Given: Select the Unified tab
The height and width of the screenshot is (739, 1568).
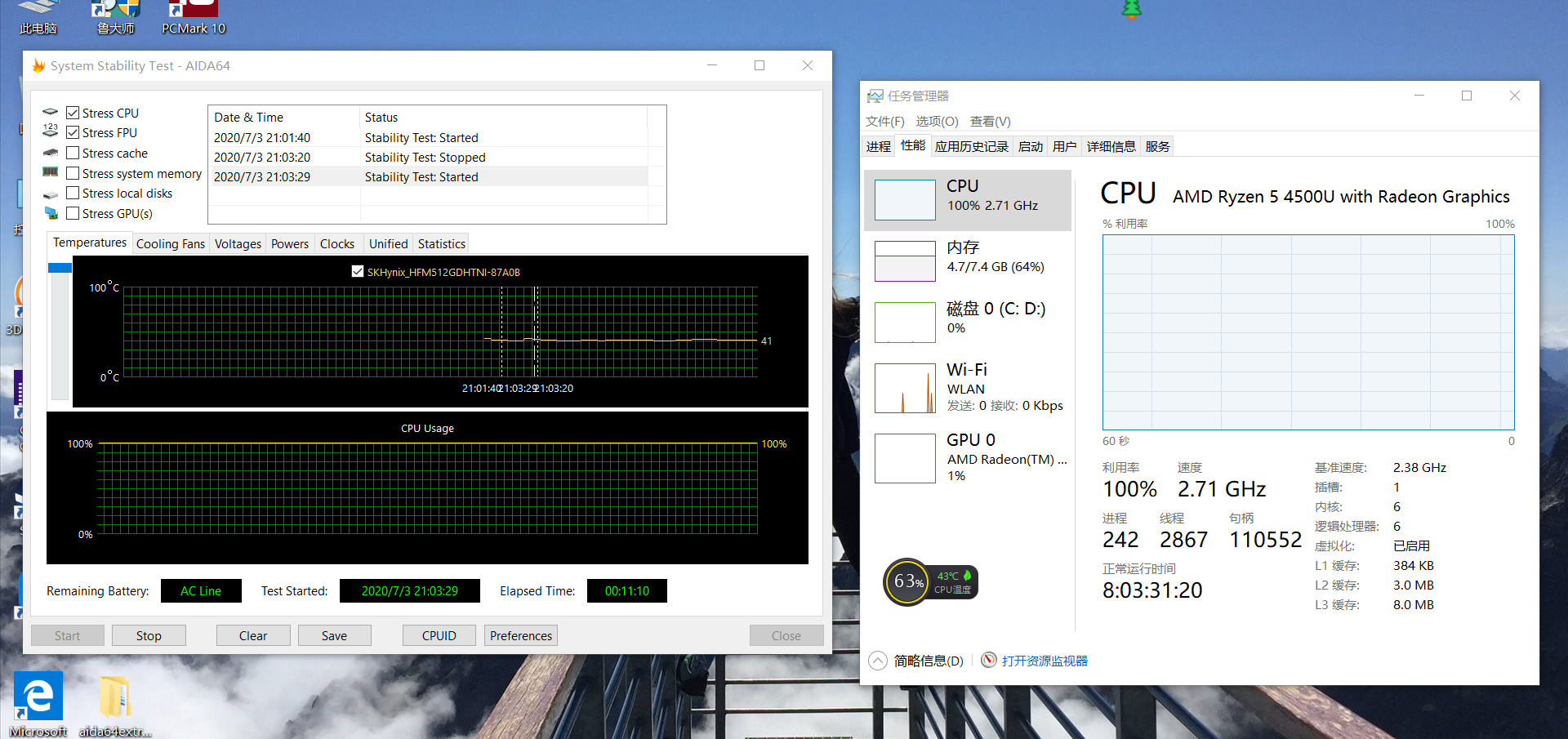Looking at the screenshot, I should click(x=388, y=243).
